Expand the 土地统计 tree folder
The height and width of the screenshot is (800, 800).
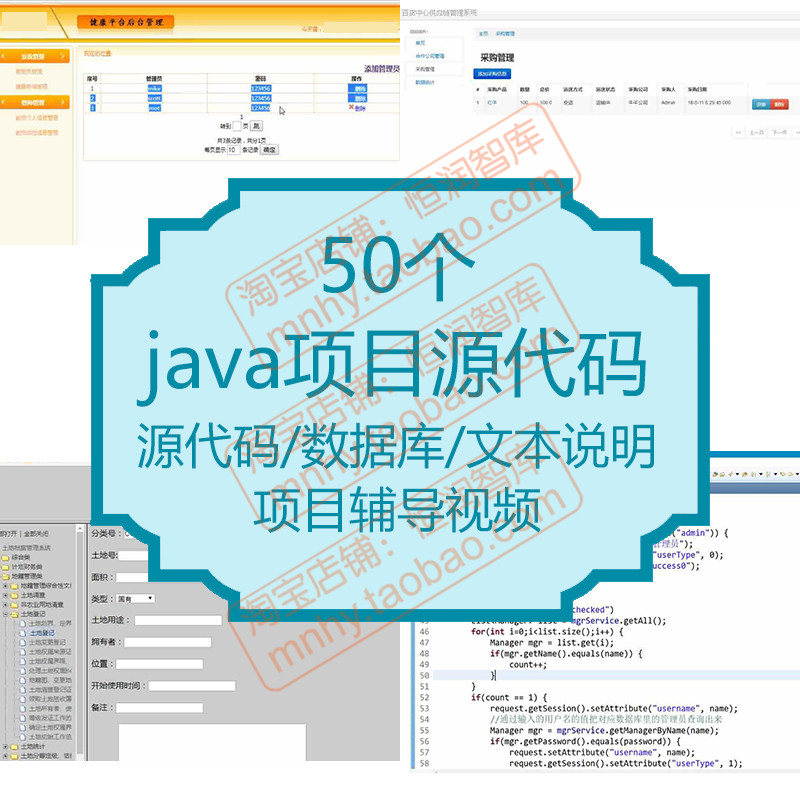coord(5,746)
